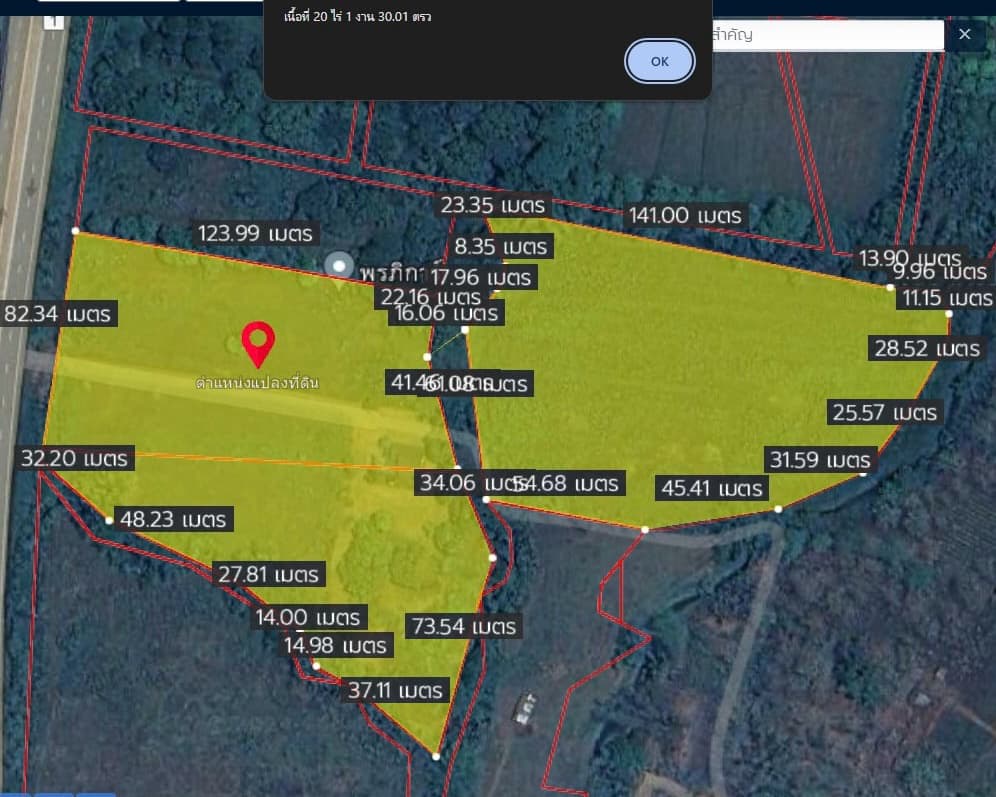Click the 28.52 เมตร measurement label

(x=927, y=348)
